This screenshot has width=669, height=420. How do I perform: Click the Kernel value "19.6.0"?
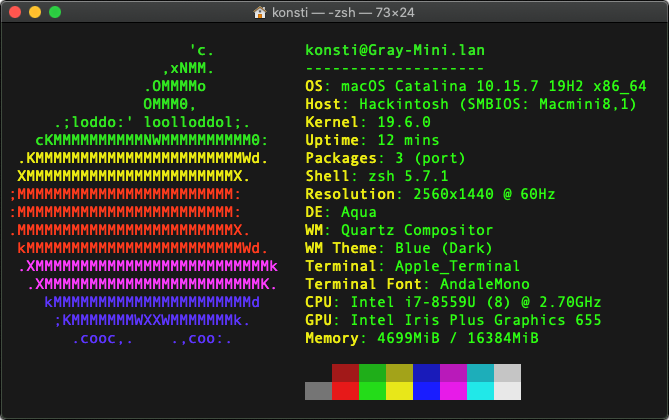pos(404,122)
